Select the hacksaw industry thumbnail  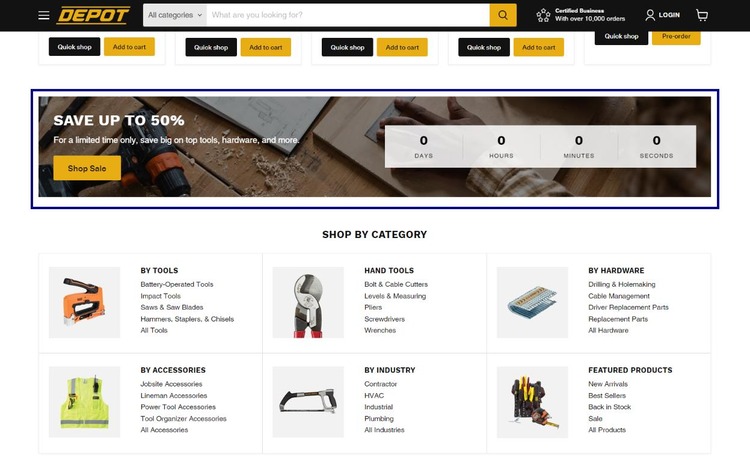click(x=308, y=402)
